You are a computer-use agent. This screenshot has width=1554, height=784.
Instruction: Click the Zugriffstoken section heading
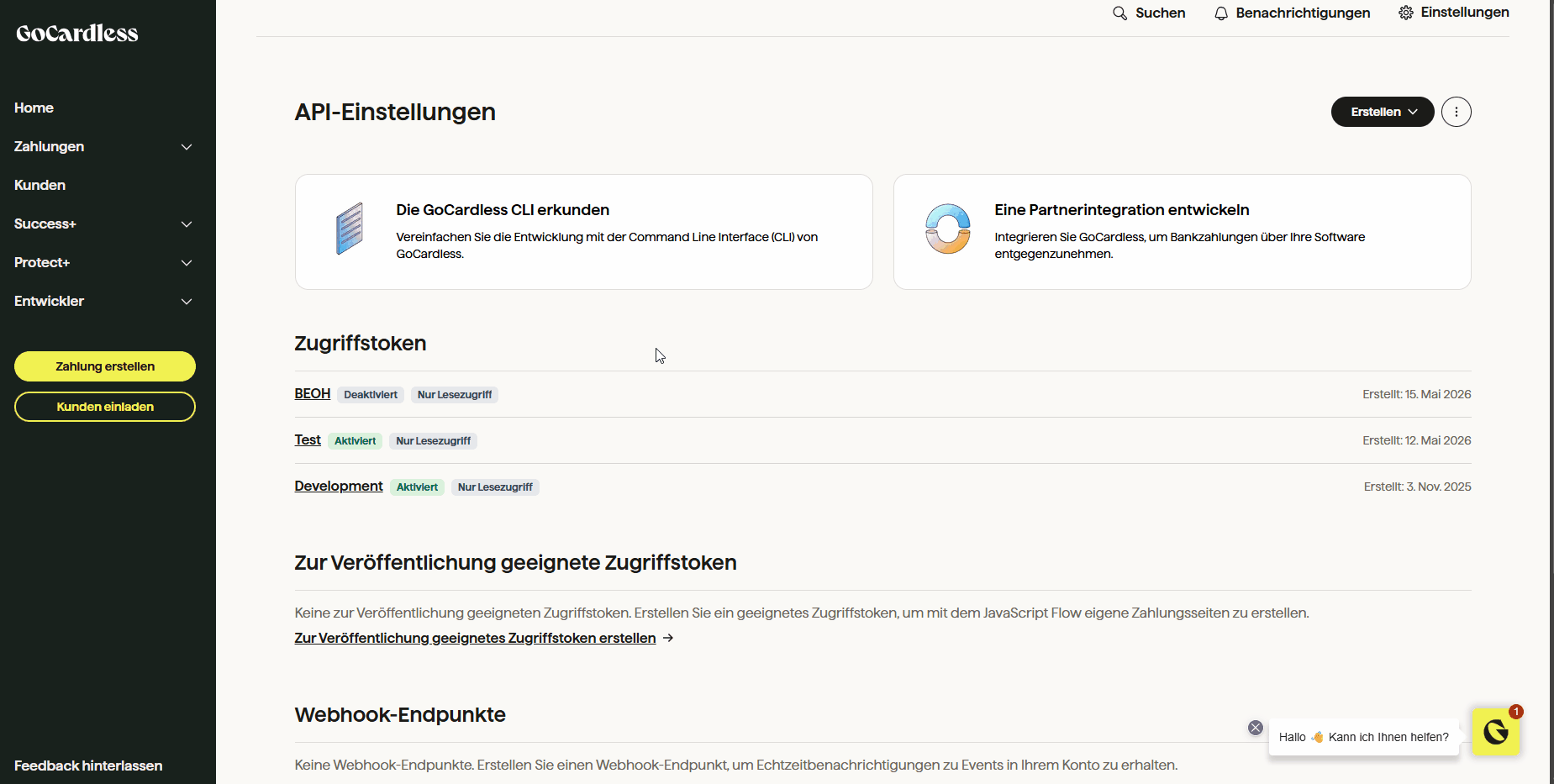(361, 343)
